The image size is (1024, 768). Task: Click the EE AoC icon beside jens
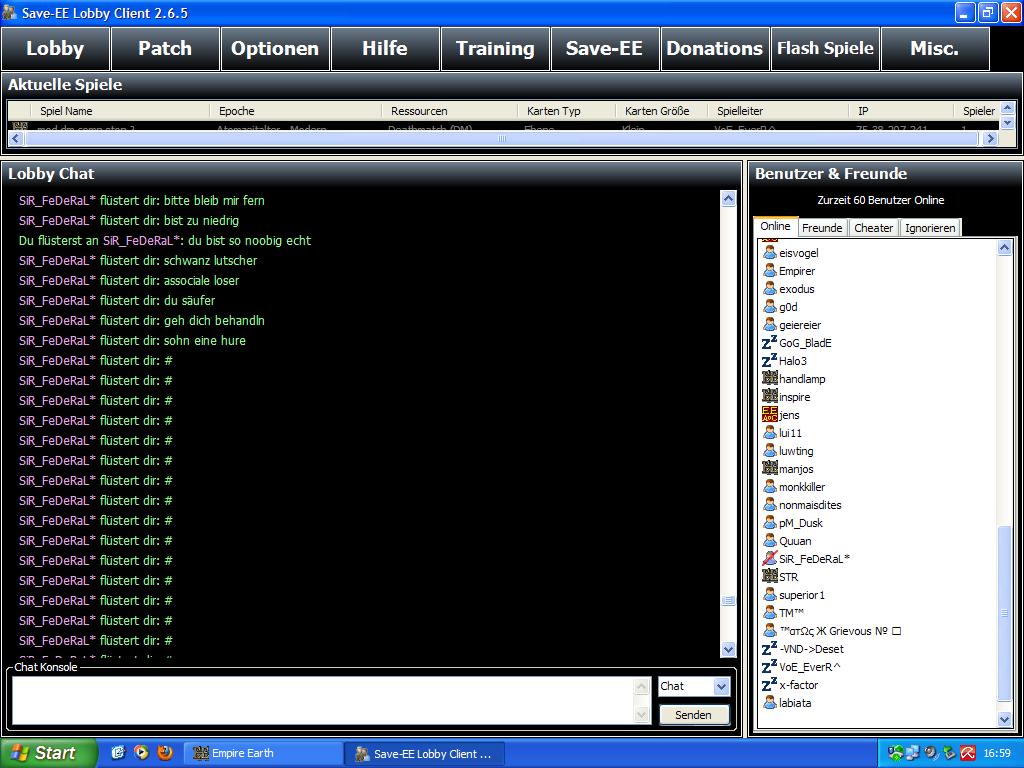point(769,415)
